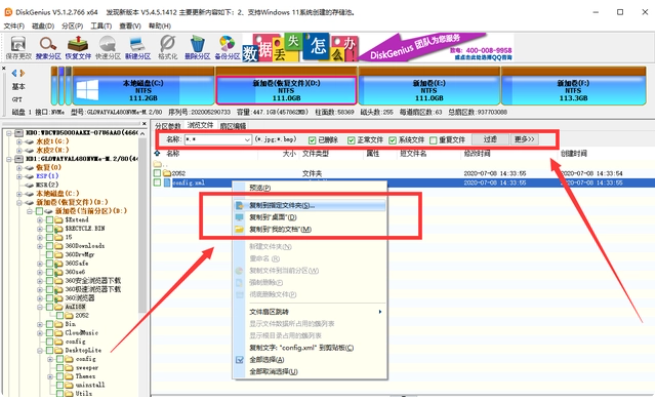
Task: Collapse the DesktopLite folder node
Action: click(40, 350)
